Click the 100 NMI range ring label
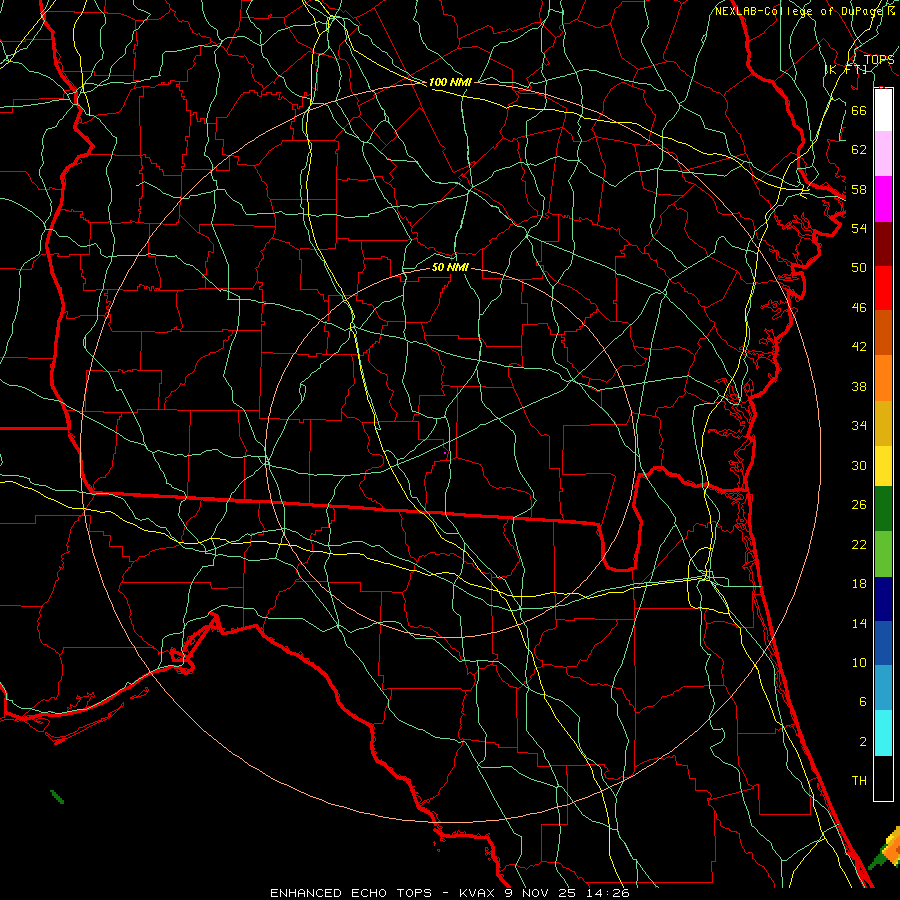 (450, 82)
